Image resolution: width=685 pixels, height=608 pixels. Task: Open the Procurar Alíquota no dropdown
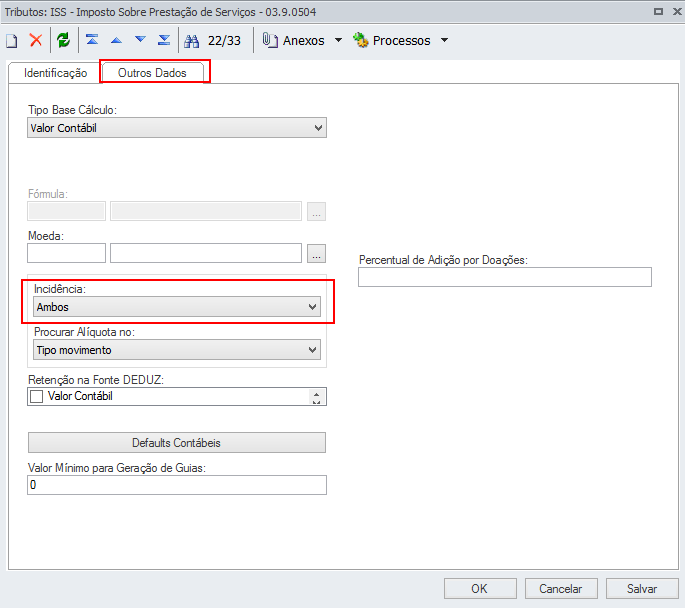177,350
